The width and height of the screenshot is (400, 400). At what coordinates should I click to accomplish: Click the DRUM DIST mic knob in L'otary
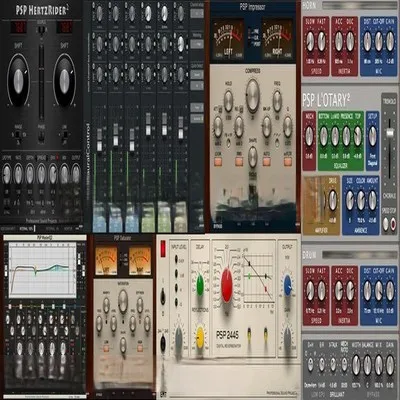coord(367,290)
